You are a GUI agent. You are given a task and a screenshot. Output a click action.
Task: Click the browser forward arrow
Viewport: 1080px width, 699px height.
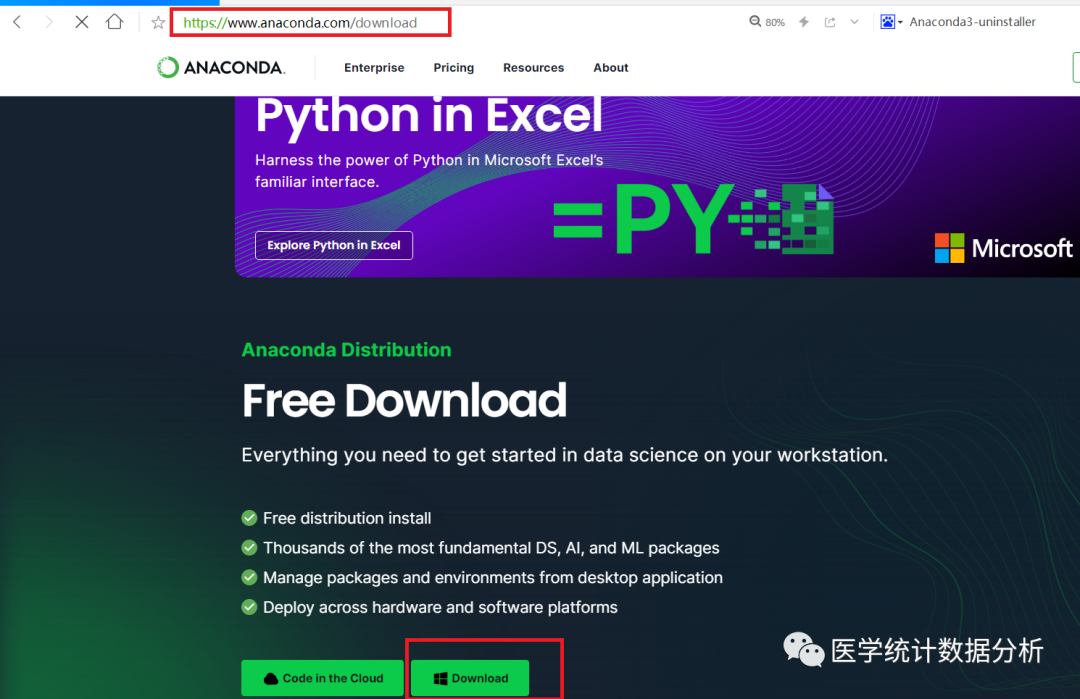tap(49, 22)
